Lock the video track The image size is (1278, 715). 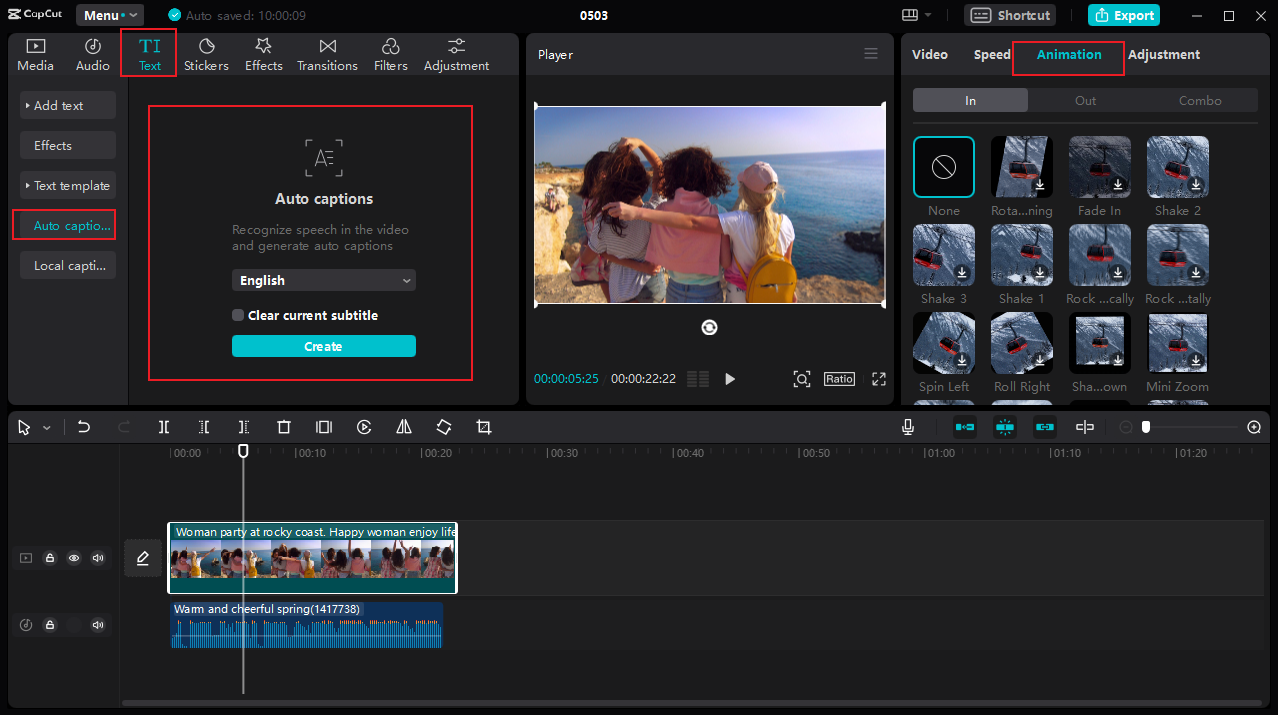[49, 558]
